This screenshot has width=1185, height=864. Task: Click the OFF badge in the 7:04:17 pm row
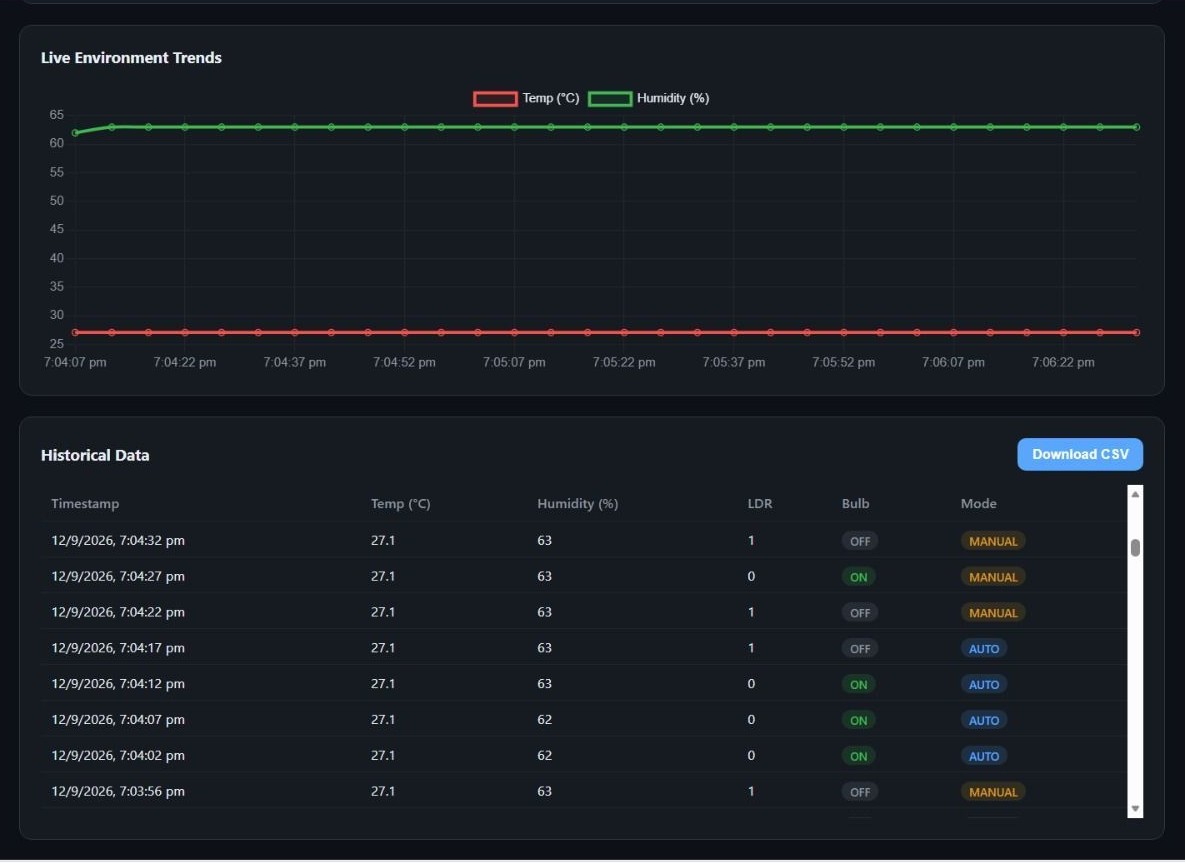(x=860, y=649)
